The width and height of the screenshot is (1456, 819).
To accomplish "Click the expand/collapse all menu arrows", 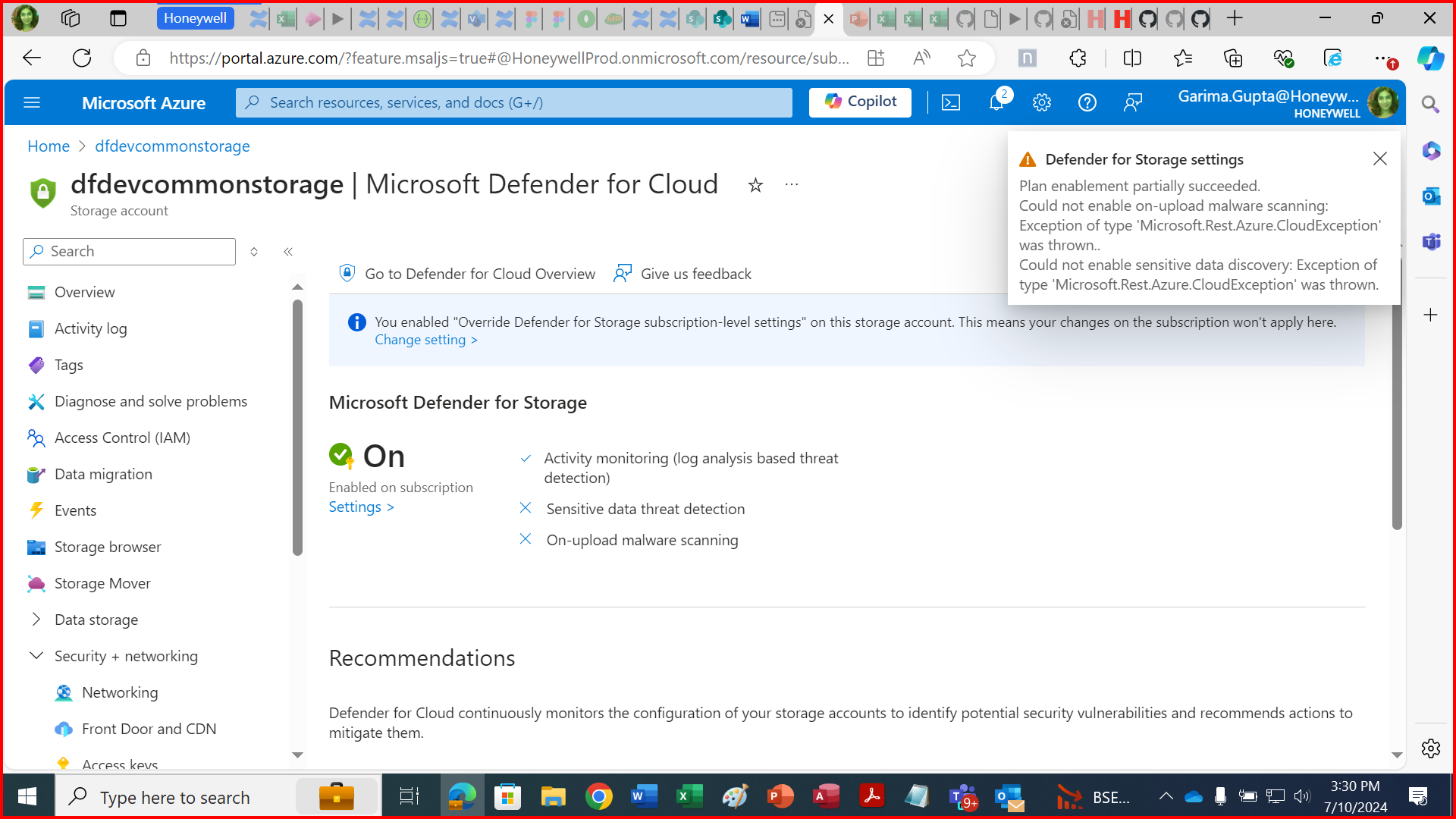I will [254, 252].
